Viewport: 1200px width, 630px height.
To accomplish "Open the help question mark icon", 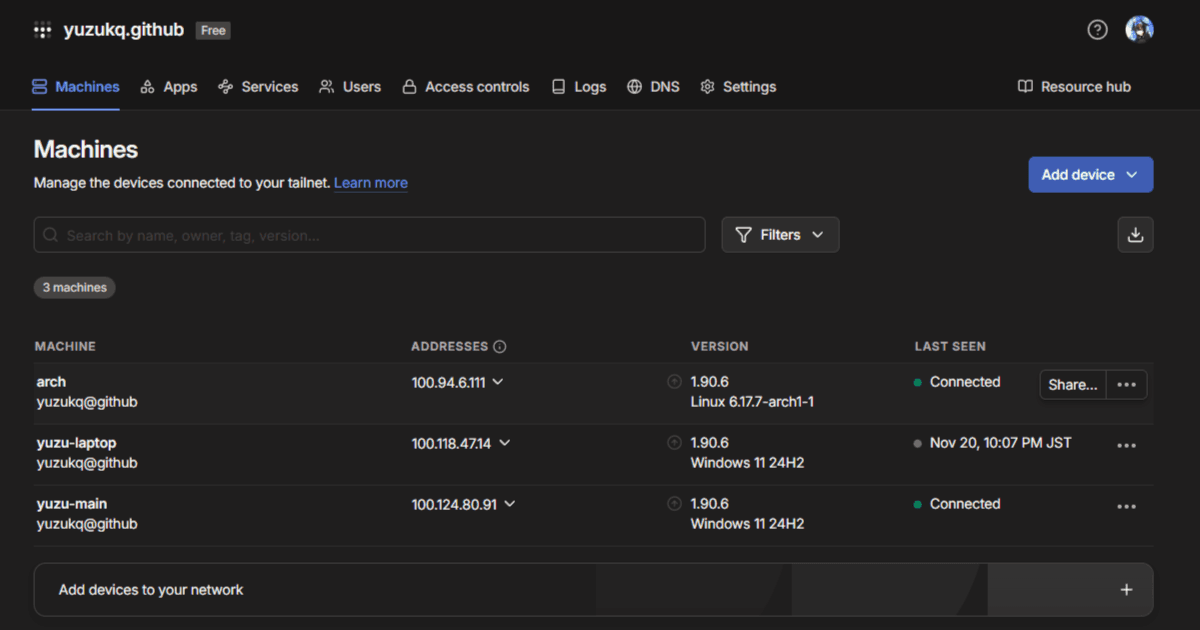I will [x=1097, y=30].
